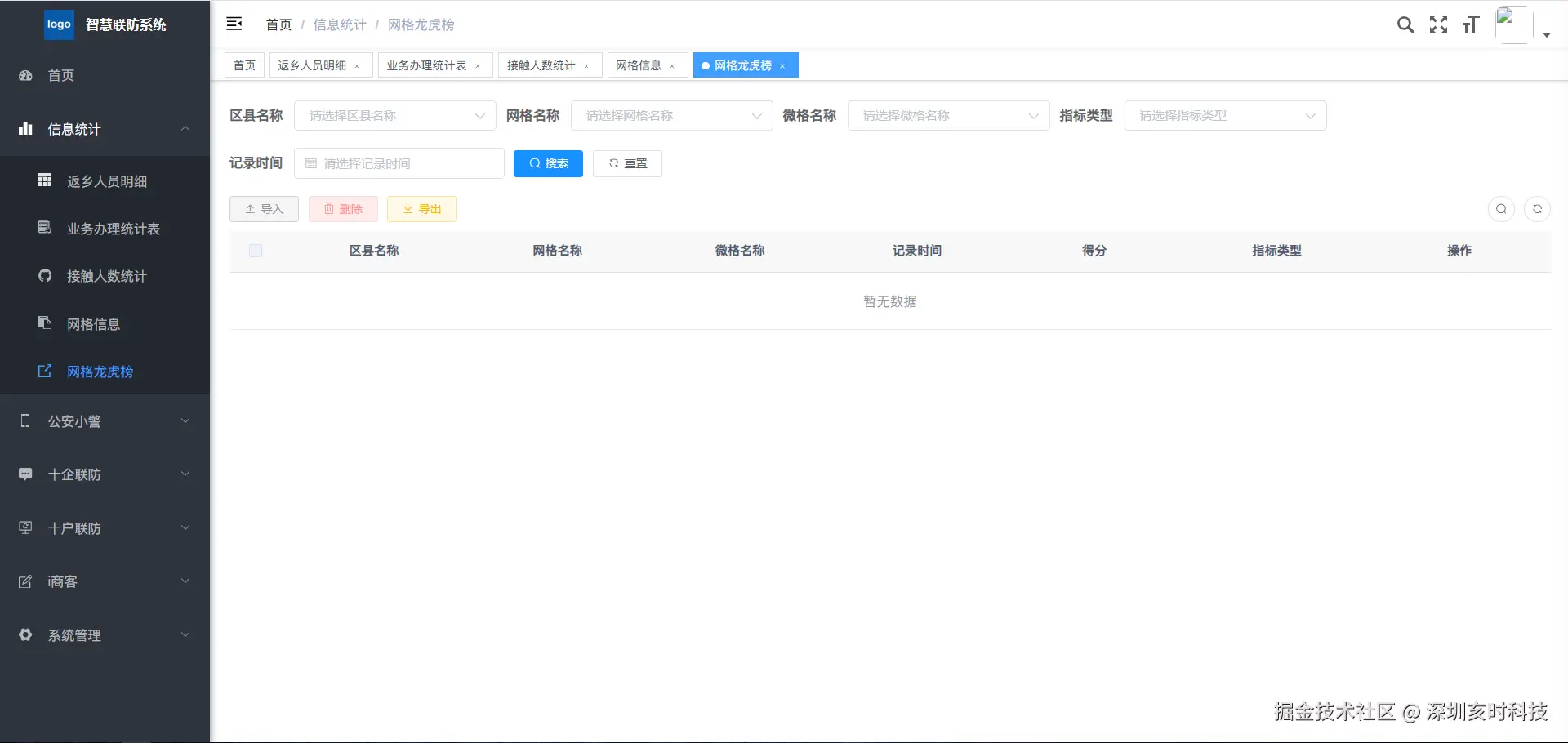
Task: Click the red 删除 delete button
Action: coord(343,209)
